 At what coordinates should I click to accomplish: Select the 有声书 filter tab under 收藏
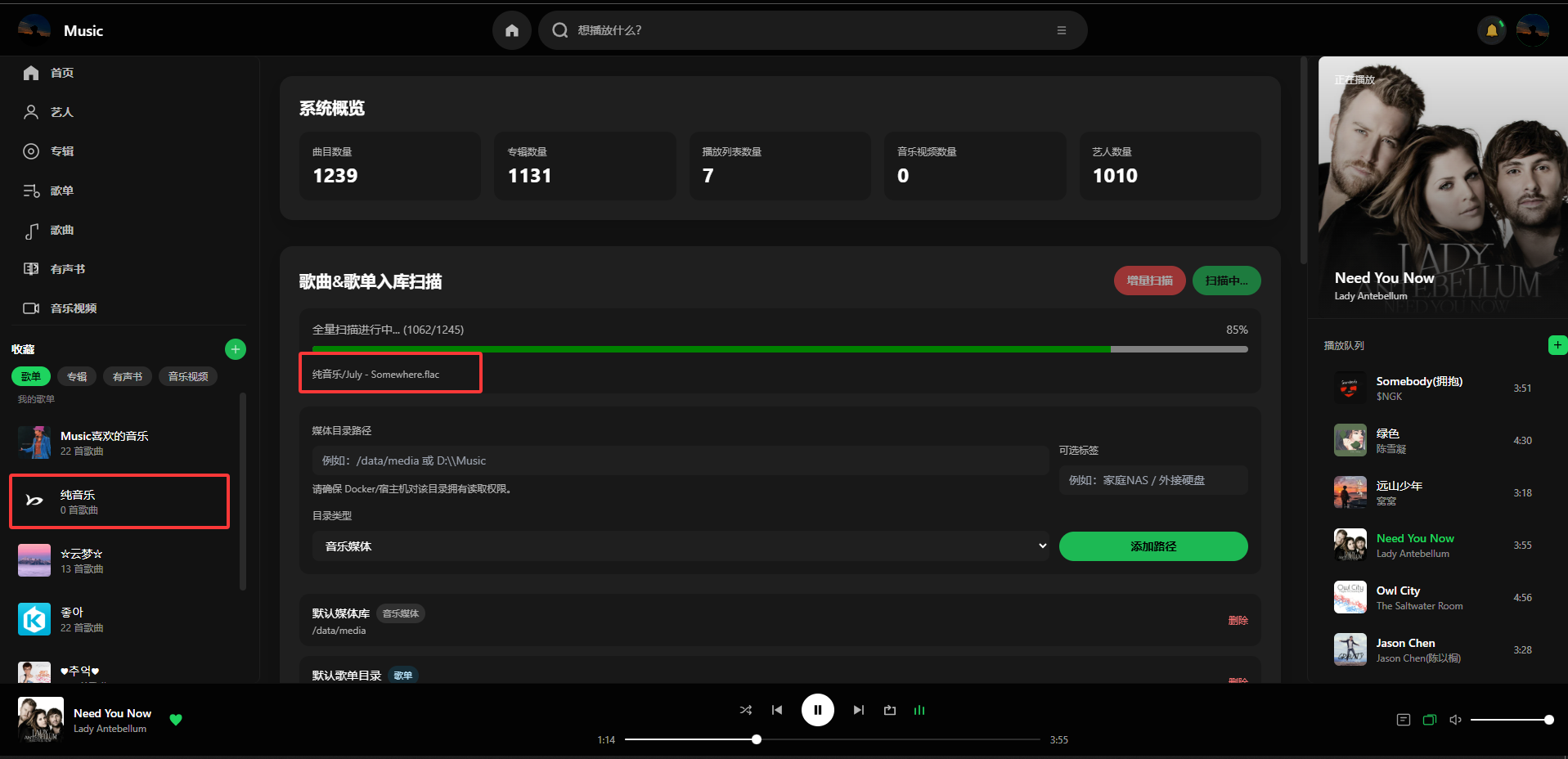128,376
